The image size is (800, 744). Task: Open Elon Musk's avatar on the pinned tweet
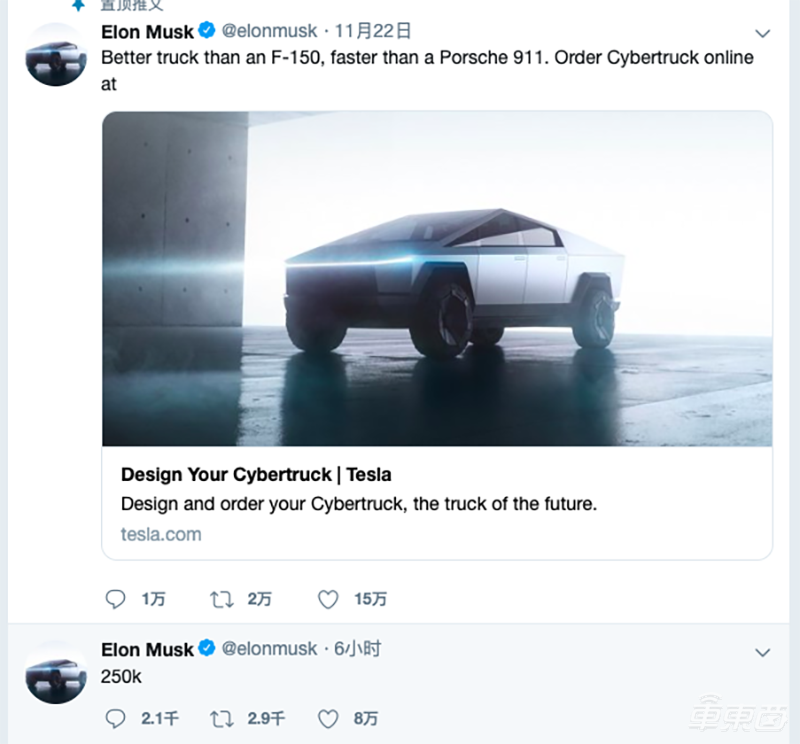click(56, 57)
